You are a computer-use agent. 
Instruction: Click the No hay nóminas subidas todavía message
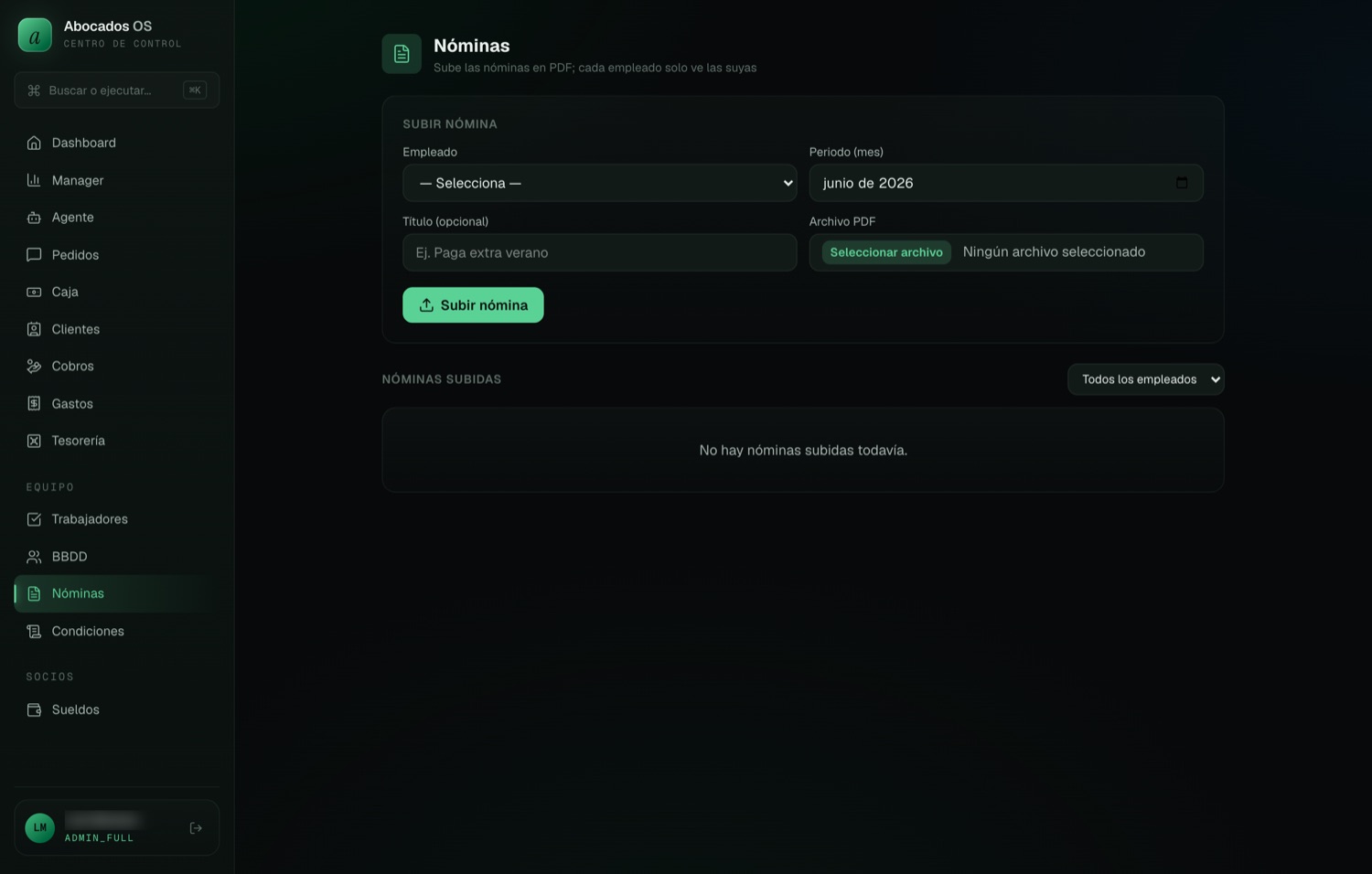pos(803,450)
